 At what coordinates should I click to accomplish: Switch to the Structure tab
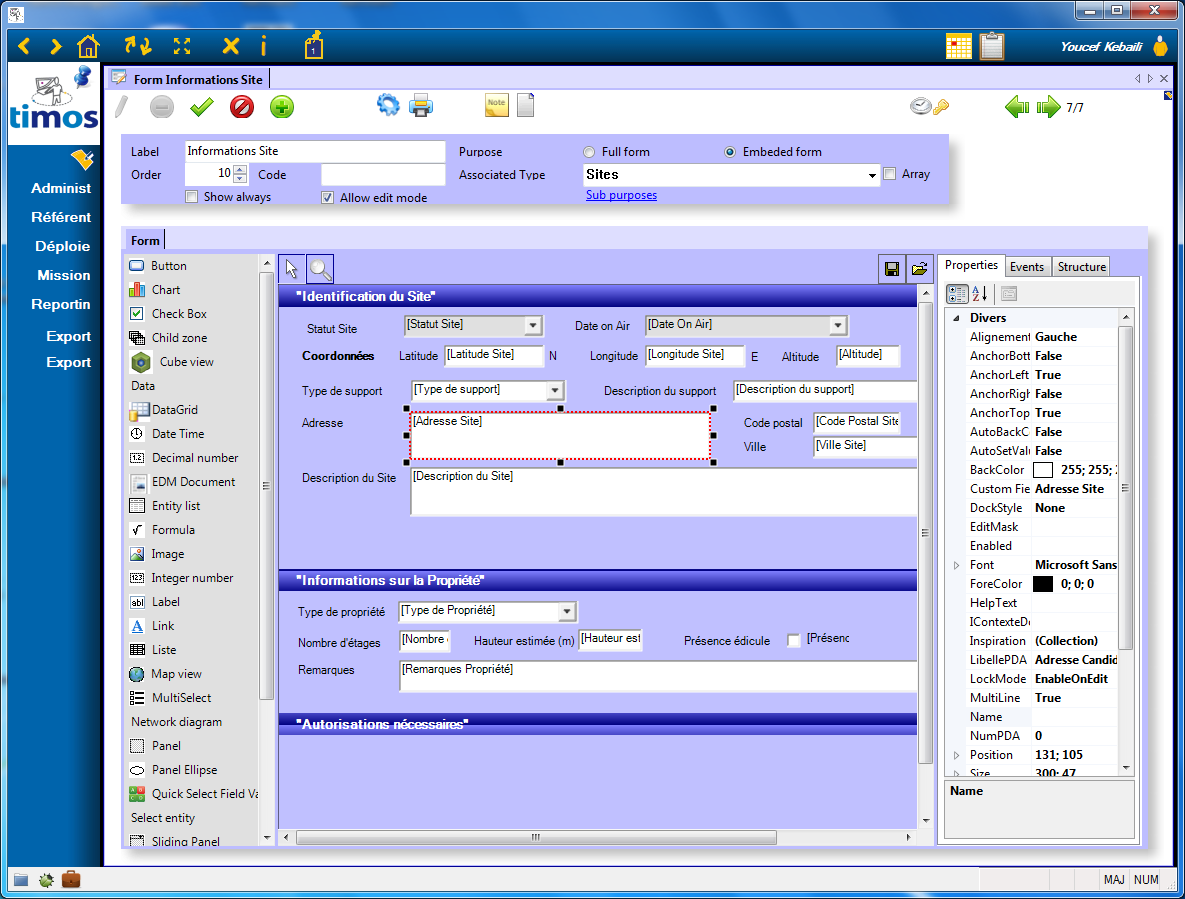(1081, 267)
